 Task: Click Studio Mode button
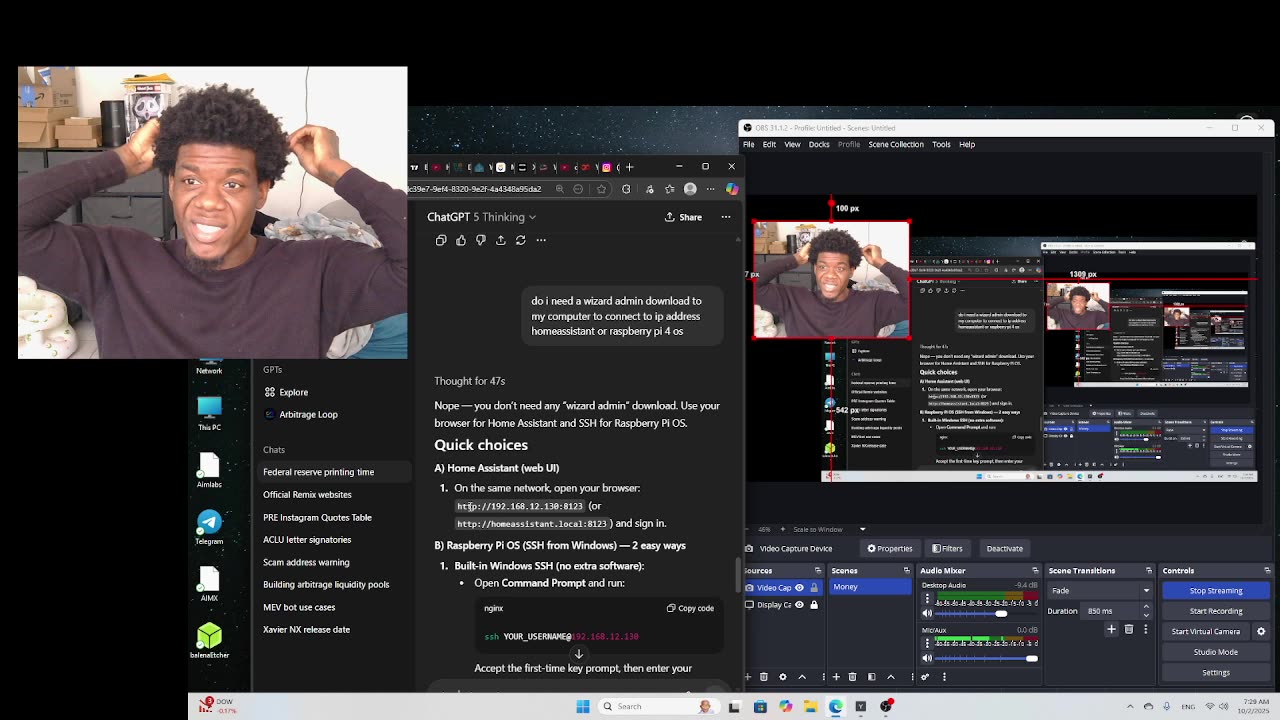1216,652
